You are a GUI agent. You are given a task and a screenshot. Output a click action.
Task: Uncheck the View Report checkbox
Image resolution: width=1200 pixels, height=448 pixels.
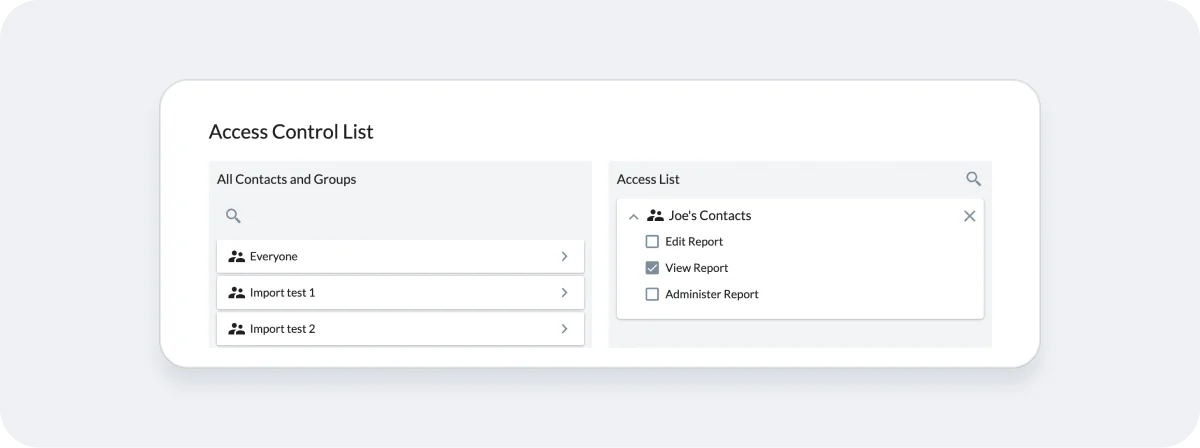click(652, 268)
